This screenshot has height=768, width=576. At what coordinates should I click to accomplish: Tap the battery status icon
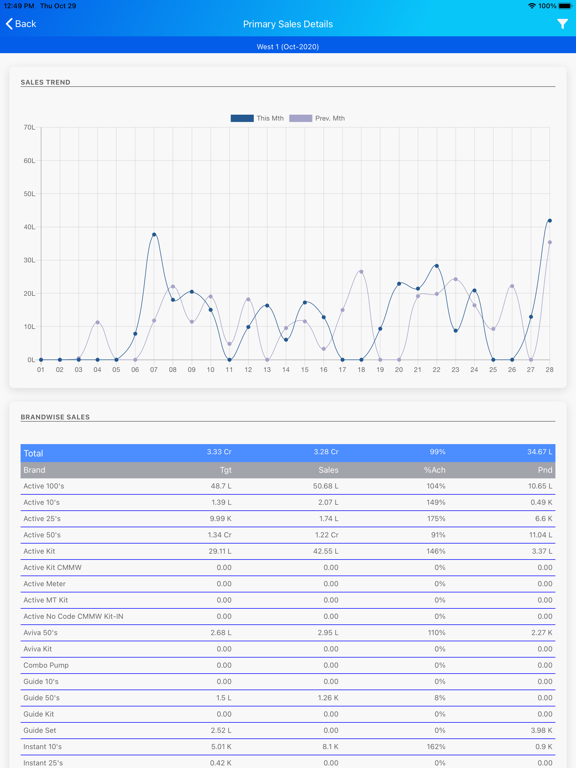(x=565, y=6)
